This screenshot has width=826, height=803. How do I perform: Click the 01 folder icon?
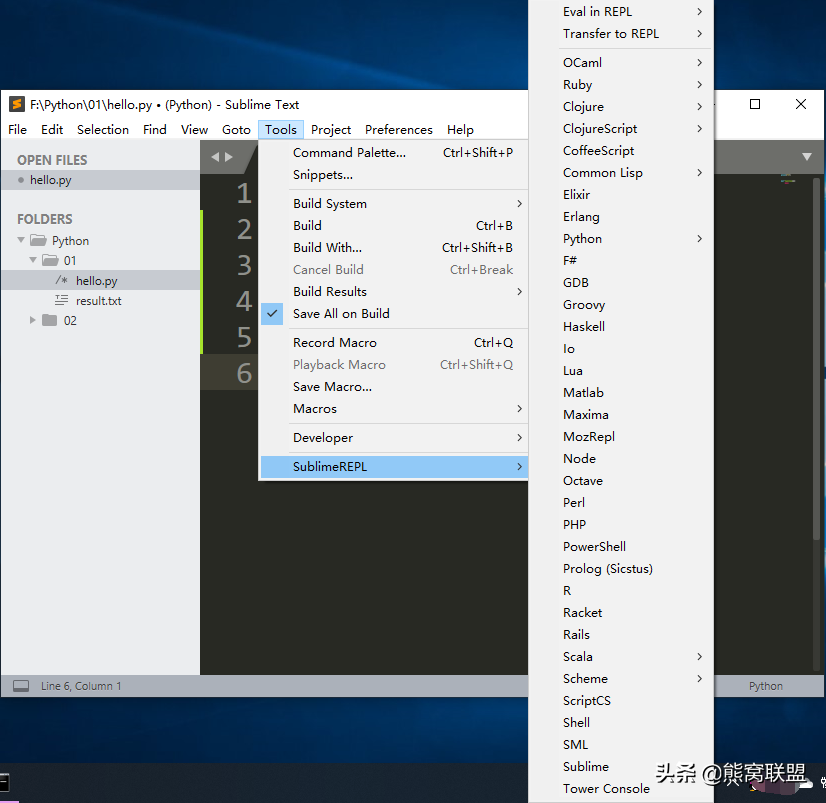(x=51, y=260)
